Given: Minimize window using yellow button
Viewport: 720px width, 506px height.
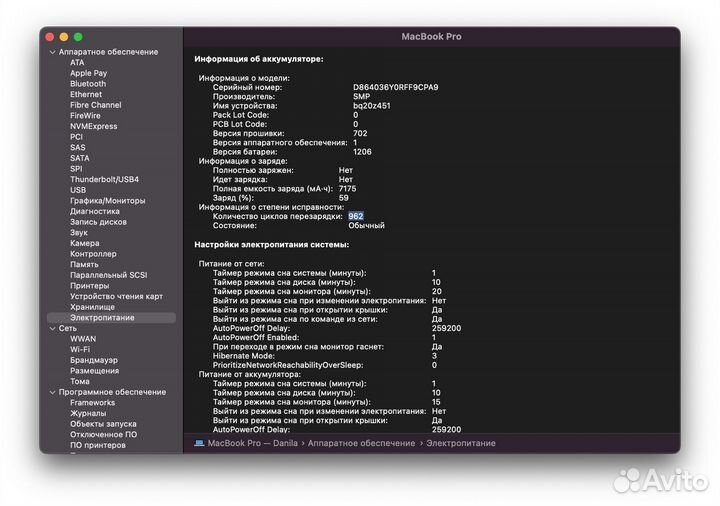Looking at the screenshot, I should pos(64,37).
